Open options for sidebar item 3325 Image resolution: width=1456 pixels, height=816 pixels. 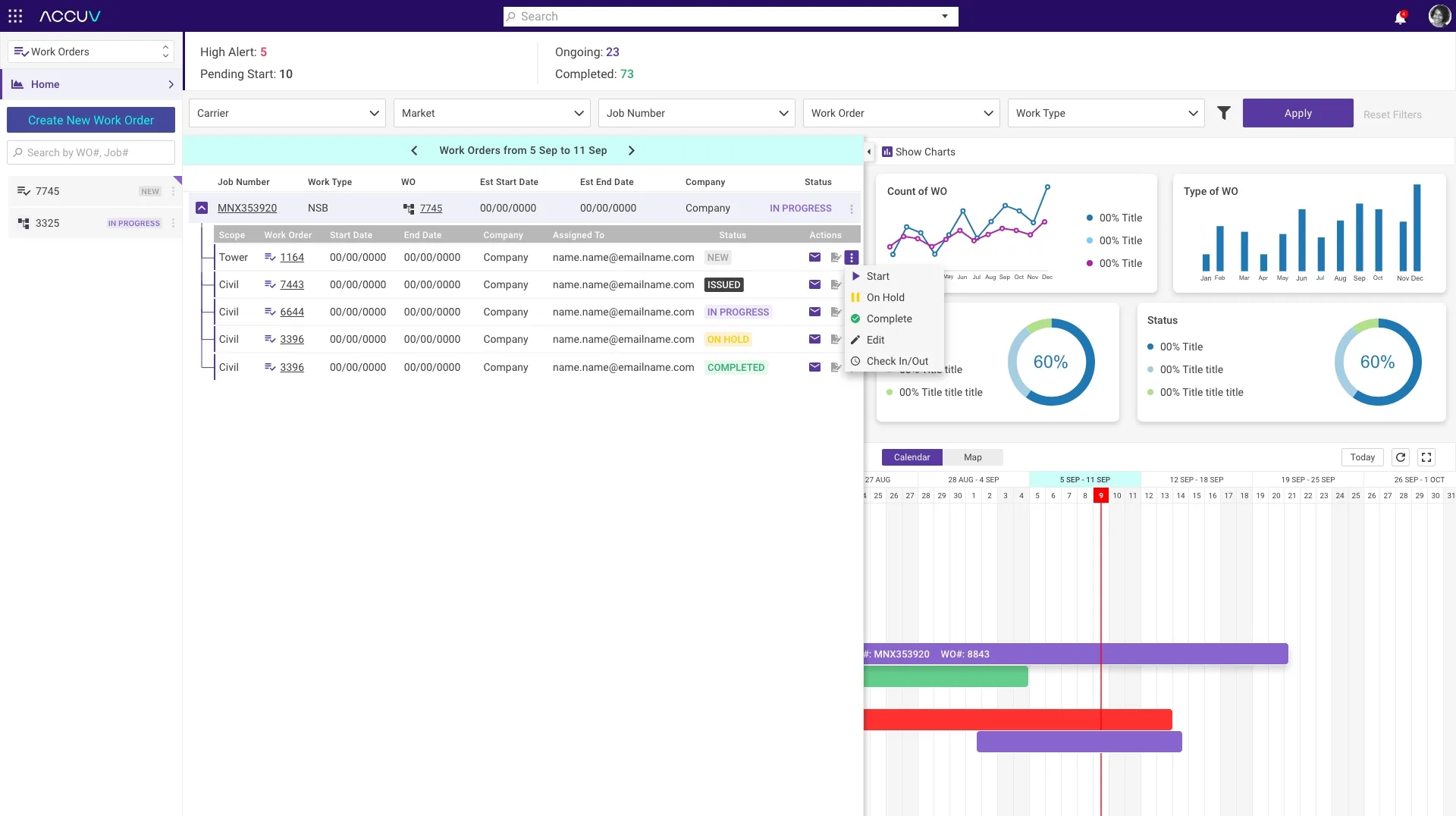[x=173, y=223]
